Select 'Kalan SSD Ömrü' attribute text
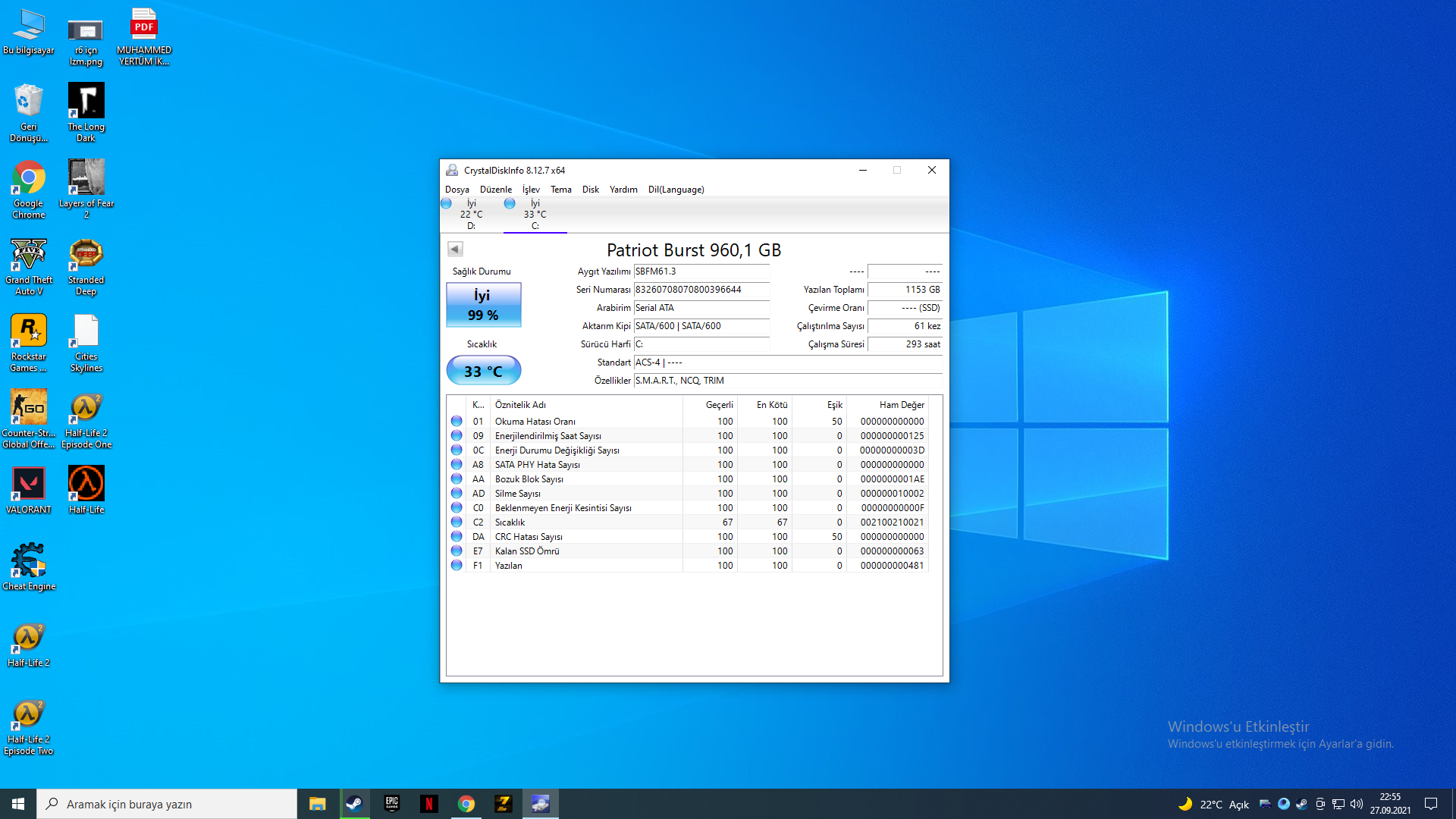This screenshot has height=819, width=1456. 527,551
